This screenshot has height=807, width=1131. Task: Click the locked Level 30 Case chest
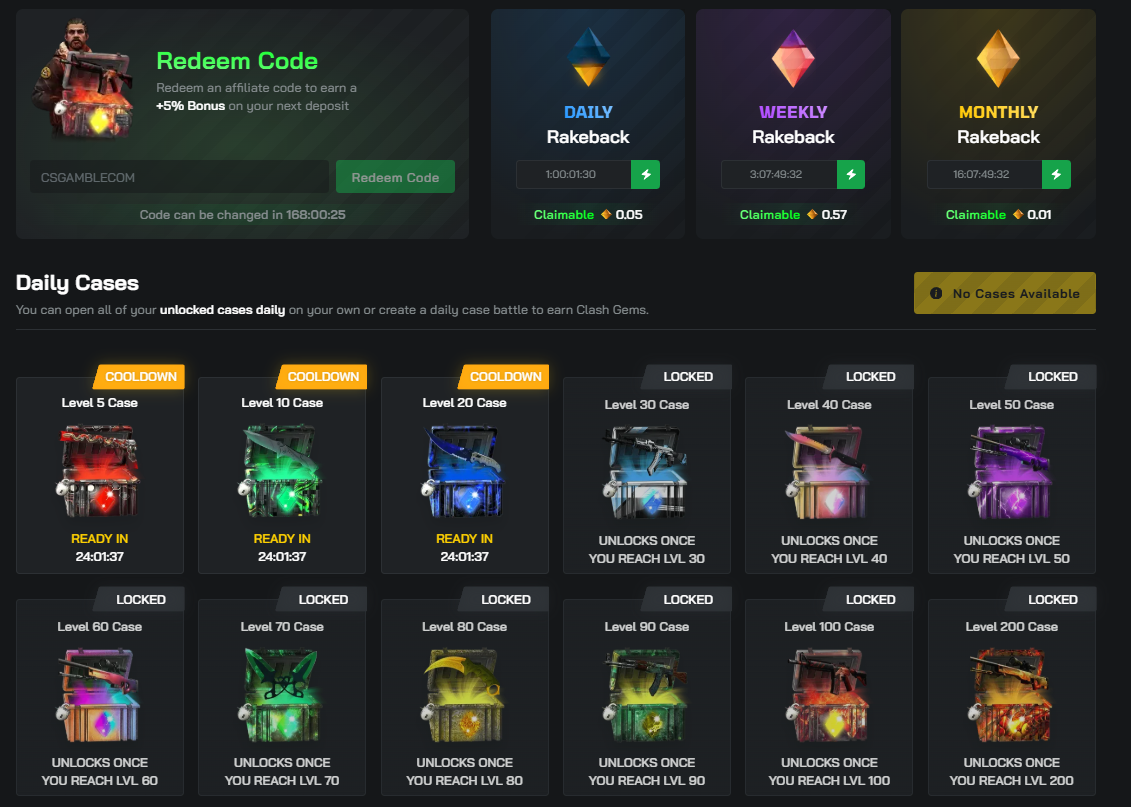coord(646,470)
